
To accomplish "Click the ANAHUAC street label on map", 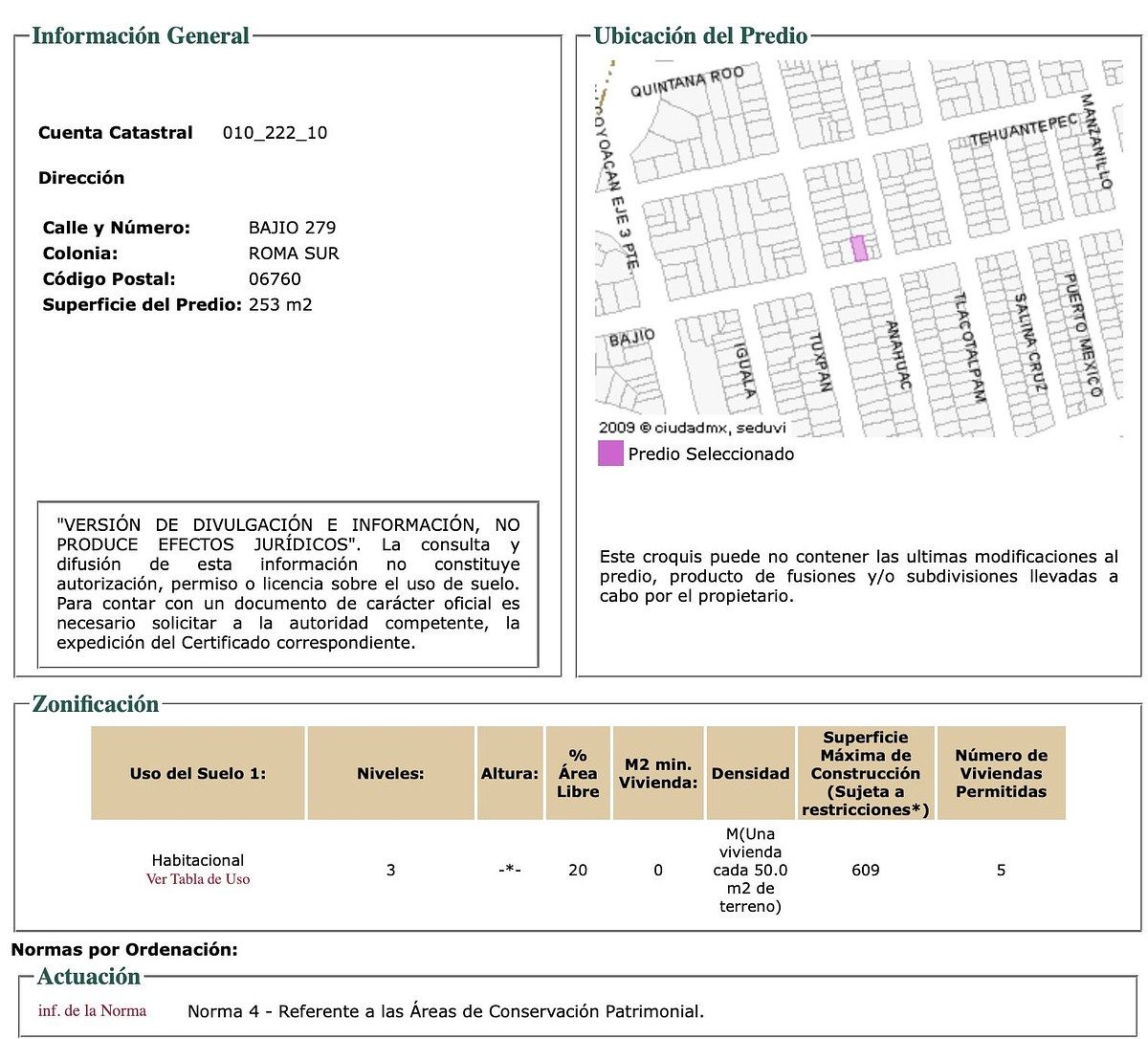I will point(897,355).
